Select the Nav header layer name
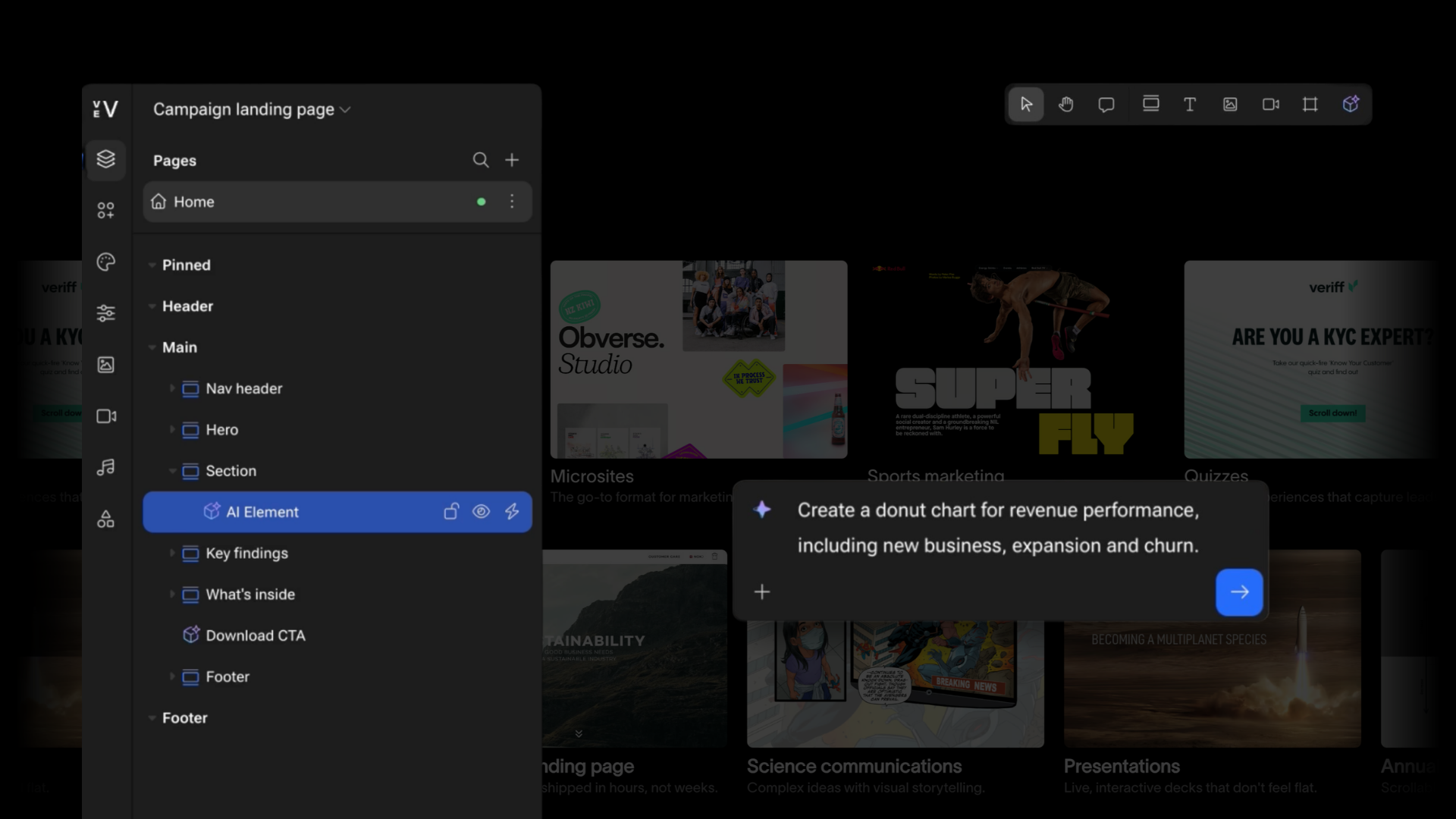This screenshot has width=1456, height=819. (243, 388)
